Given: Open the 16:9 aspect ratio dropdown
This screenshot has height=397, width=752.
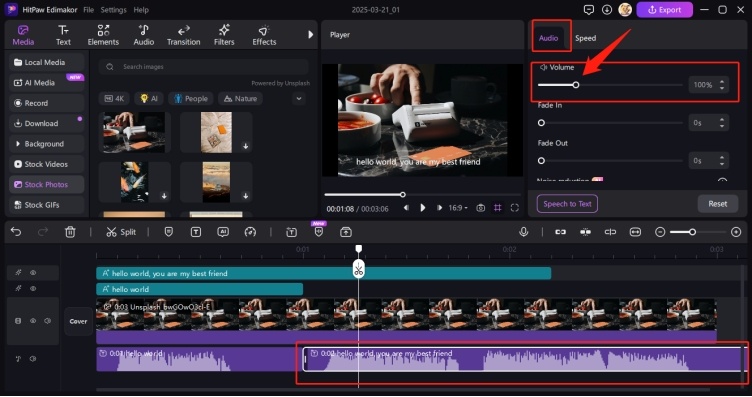Looking at the screenshot, I should (458, 208).
